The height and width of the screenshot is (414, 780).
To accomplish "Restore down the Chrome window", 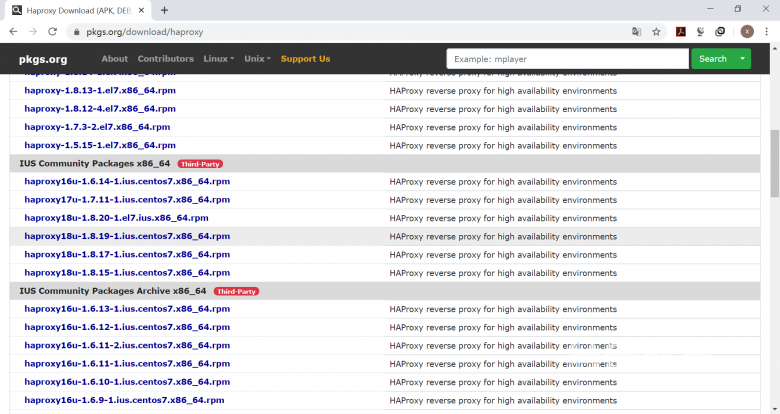I will pos(738,9).
